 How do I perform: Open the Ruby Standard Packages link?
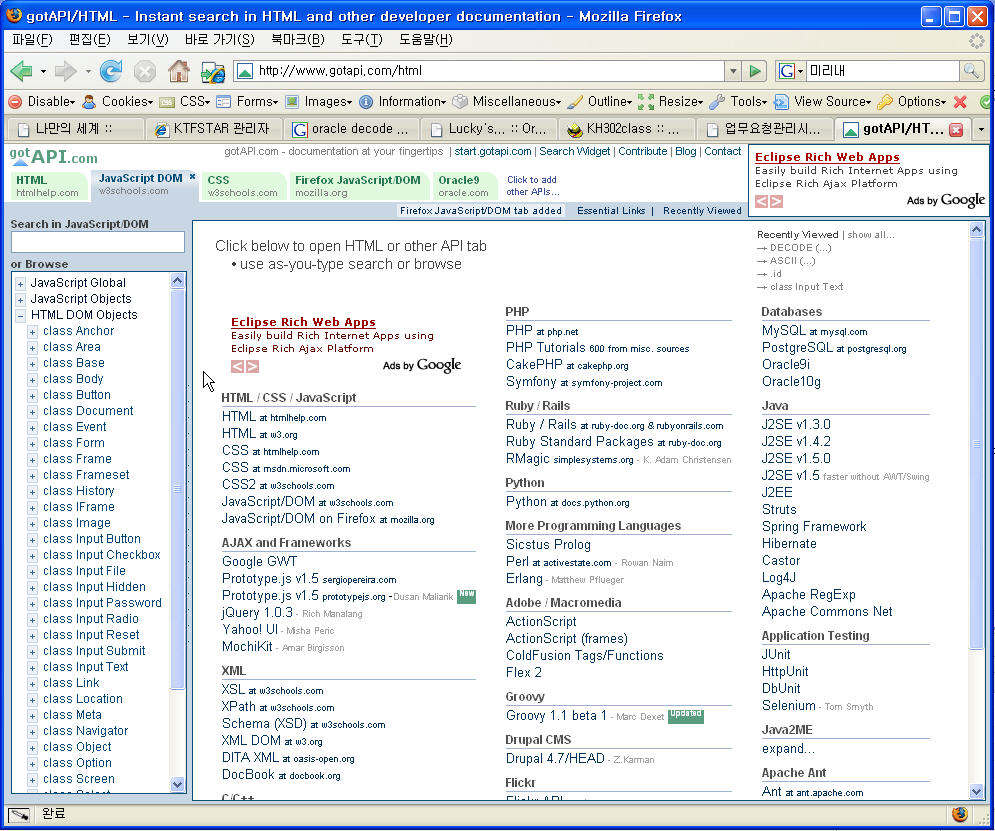click(613, 442)
